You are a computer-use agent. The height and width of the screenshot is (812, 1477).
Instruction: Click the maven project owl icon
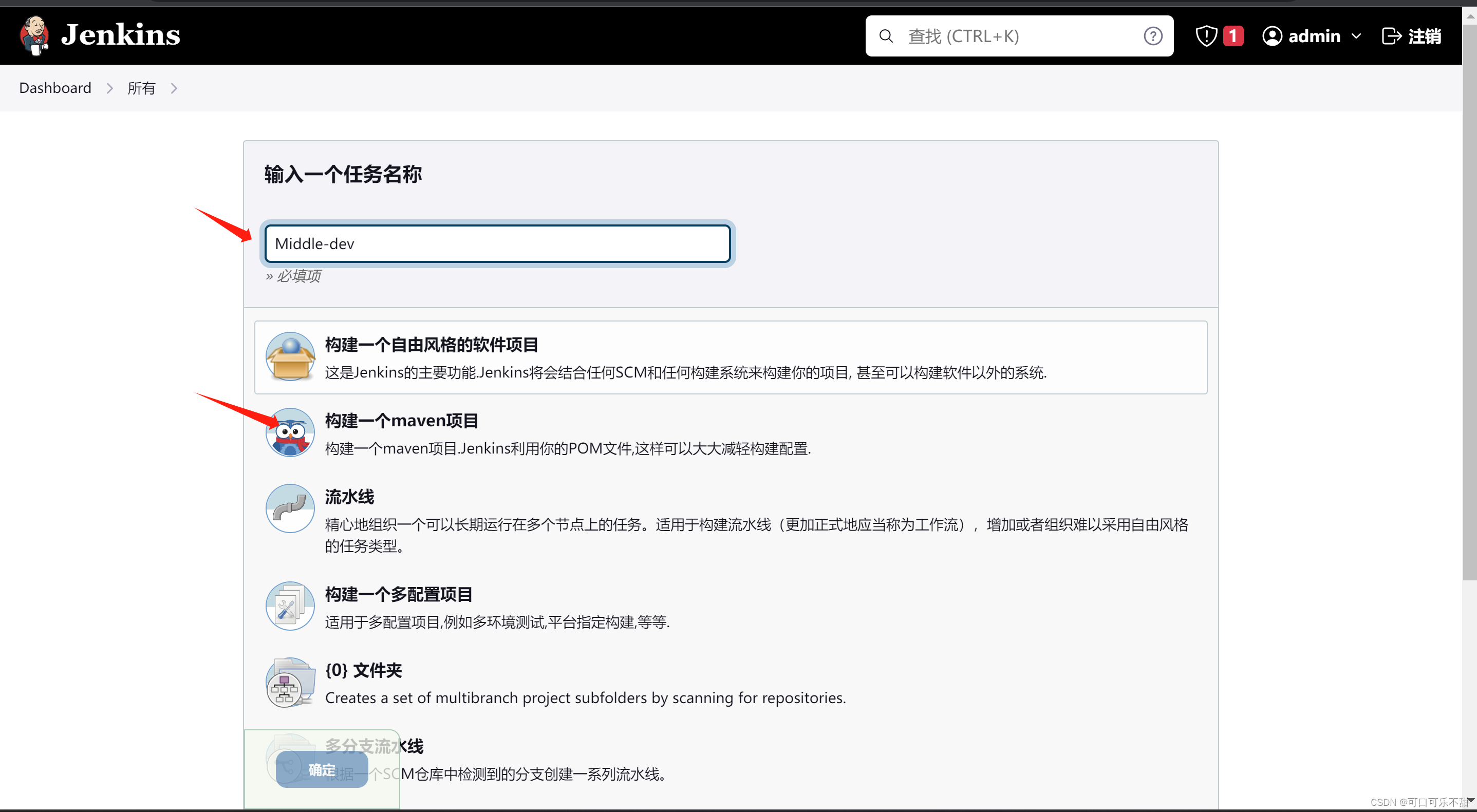(x=290, y=432)
